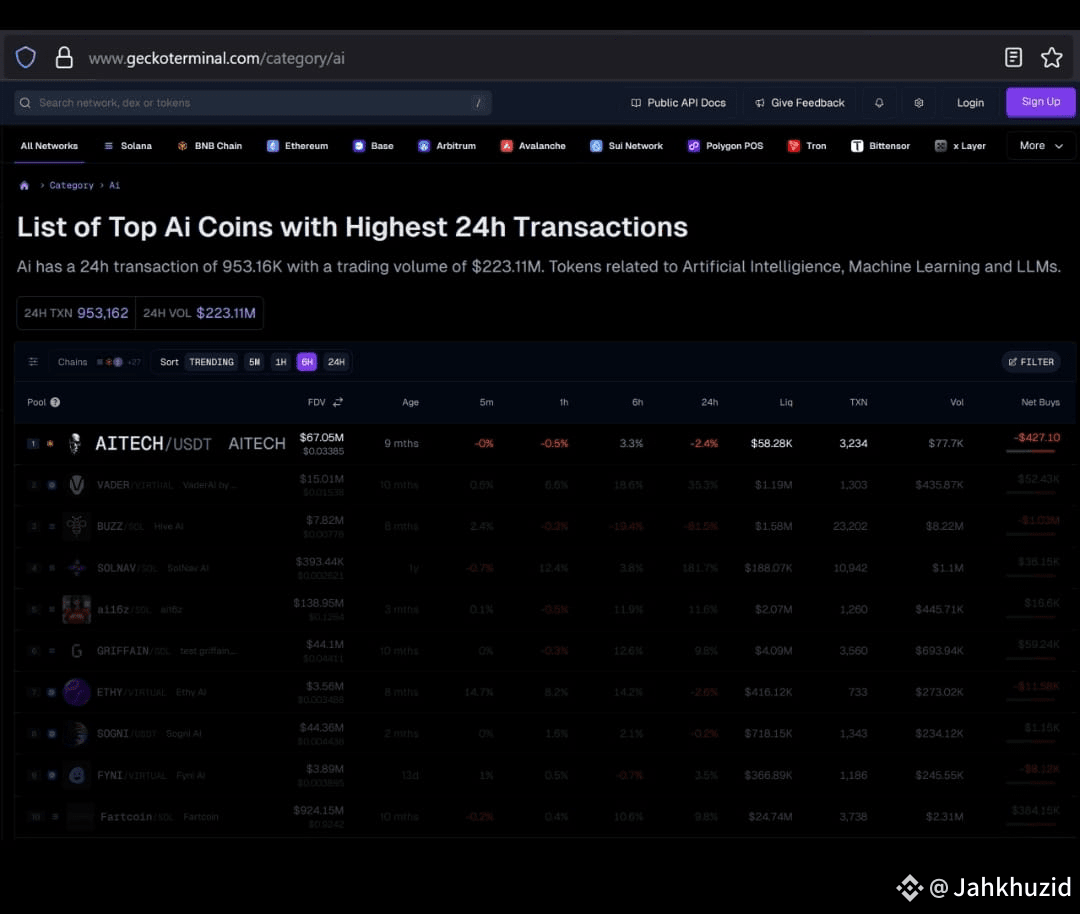Sort table by Net Buys column header
1080x914 pixels.
pyautogui.click(x=1040, y=402)
